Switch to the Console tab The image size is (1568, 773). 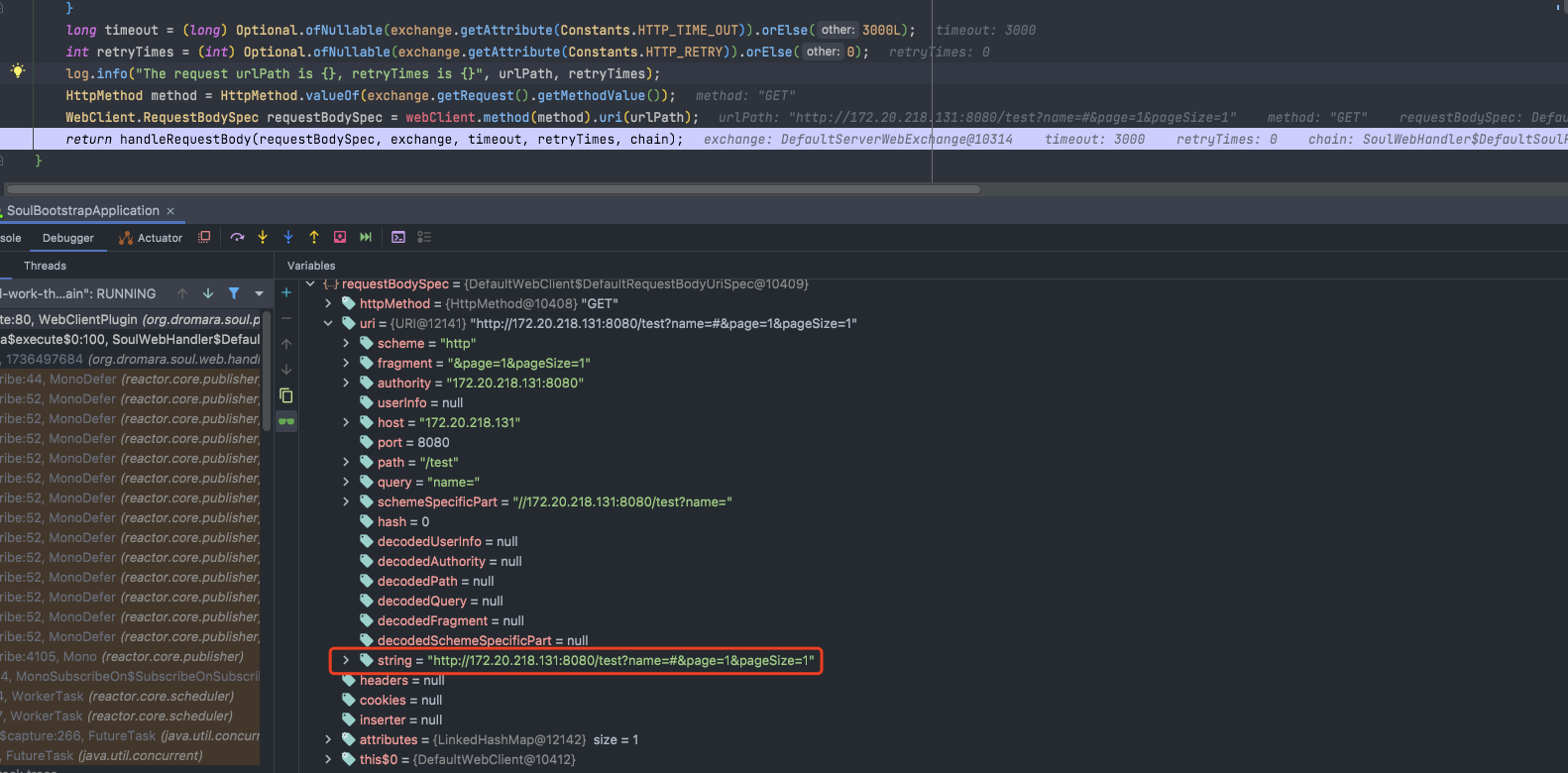pos(10,238)
